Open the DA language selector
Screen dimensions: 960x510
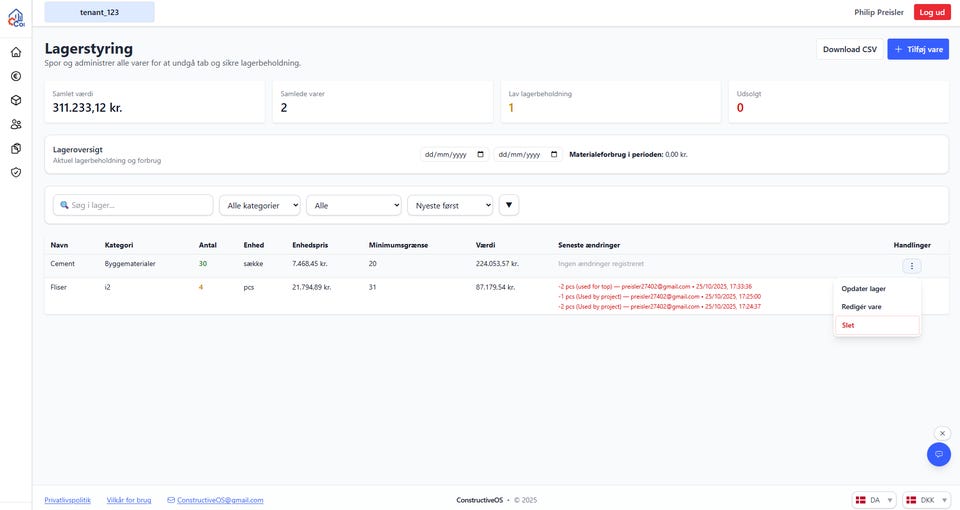[874, 500]
